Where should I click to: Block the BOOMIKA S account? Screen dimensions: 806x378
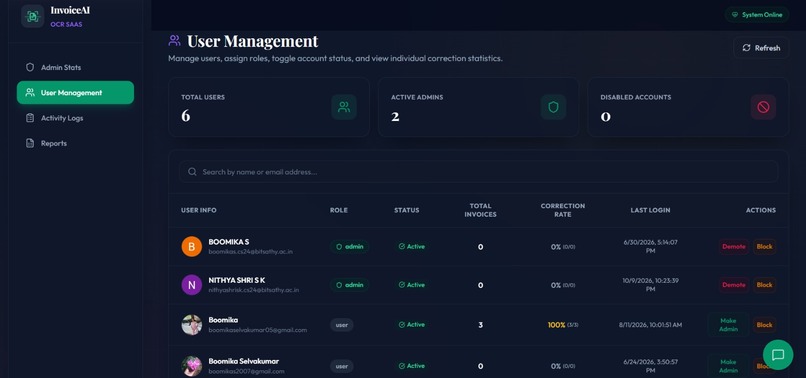point(764,246)
